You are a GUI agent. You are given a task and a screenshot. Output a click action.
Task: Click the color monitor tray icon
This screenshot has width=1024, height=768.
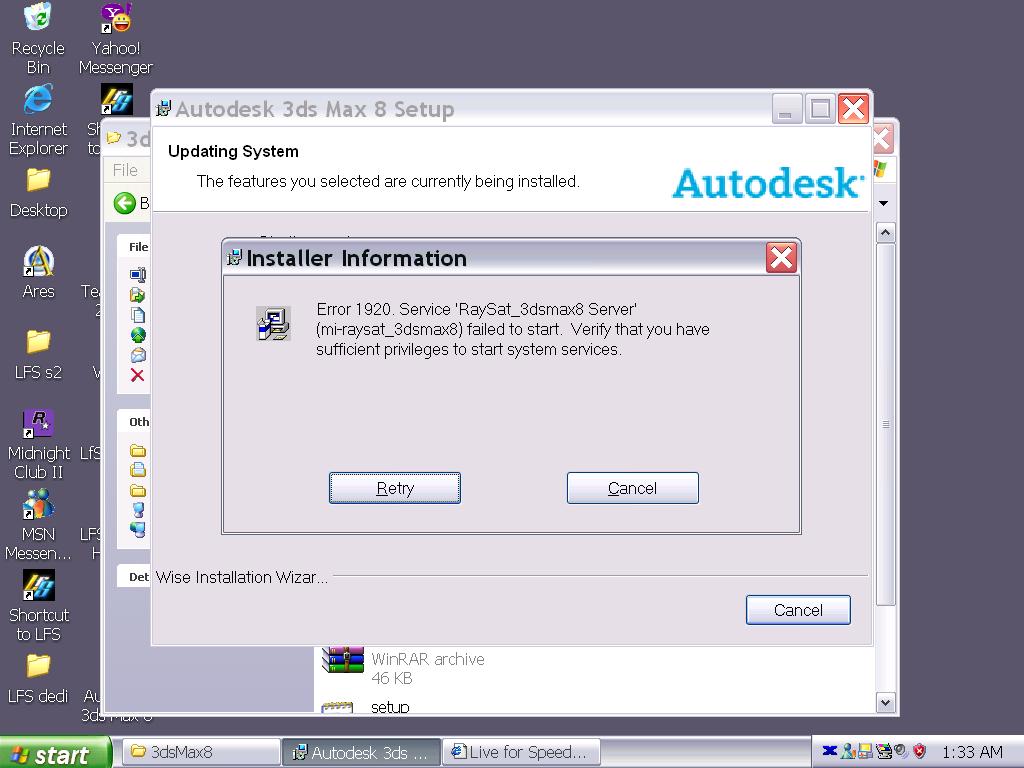884,751
